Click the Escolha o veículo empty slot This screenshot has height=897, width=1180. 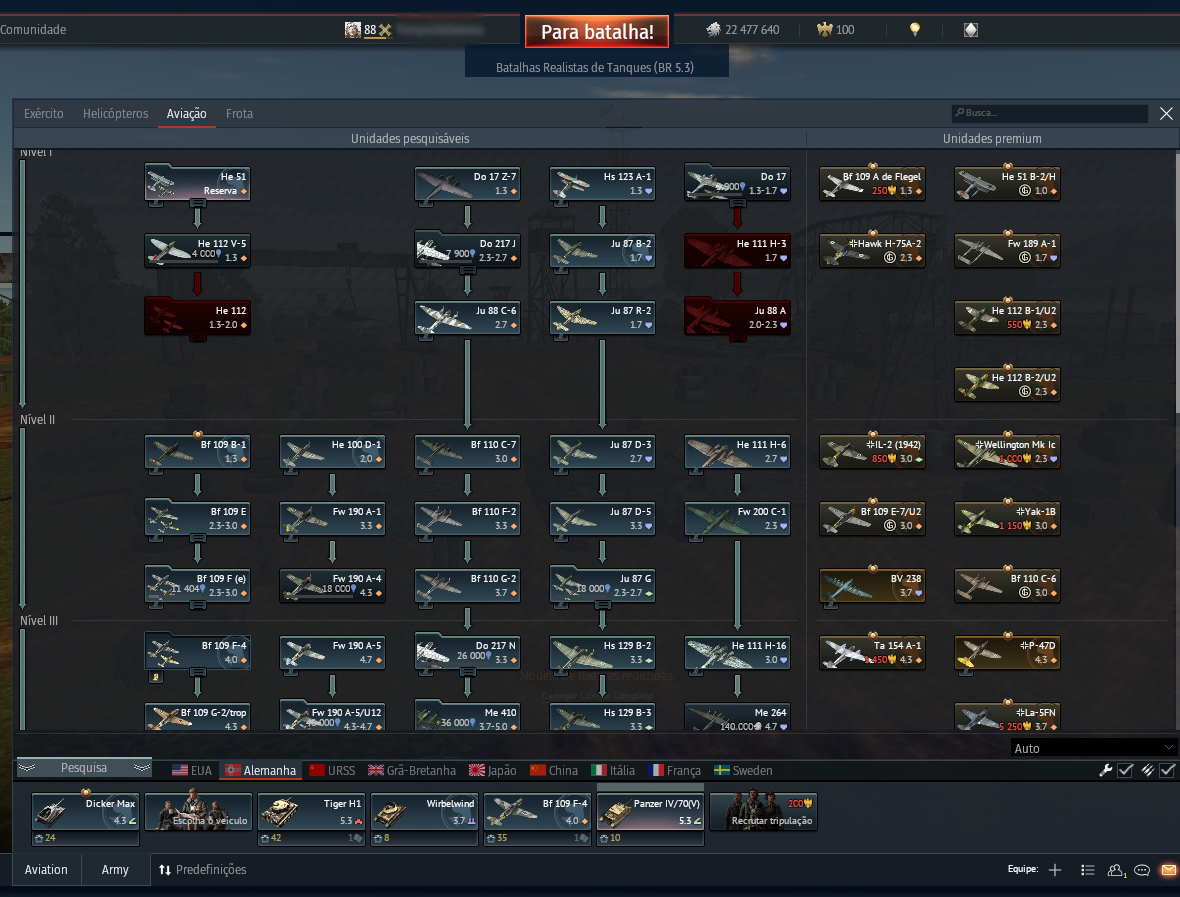click(x=198, y=811)
